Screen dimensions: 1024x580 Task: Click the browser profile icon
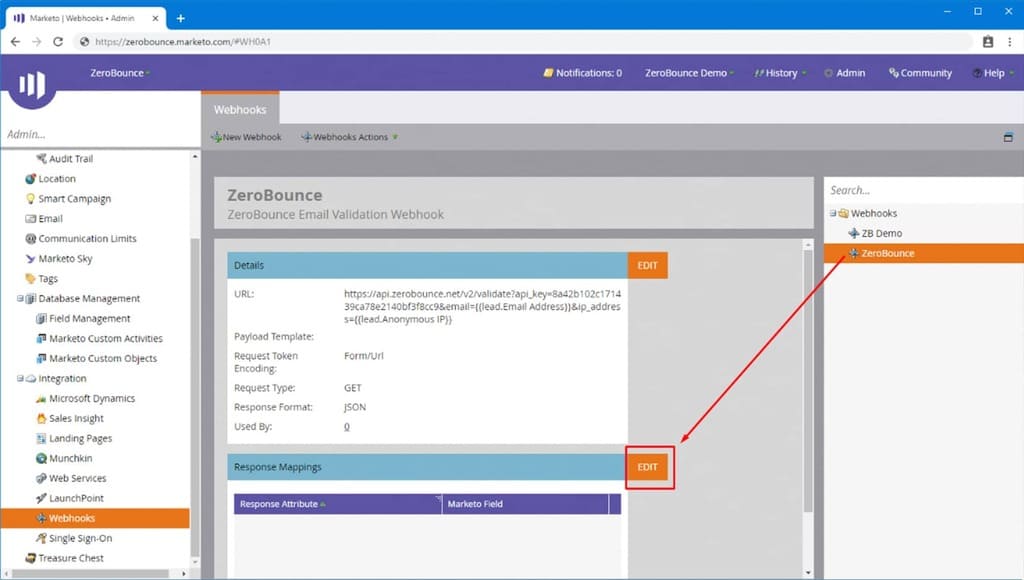coord(988,42)
